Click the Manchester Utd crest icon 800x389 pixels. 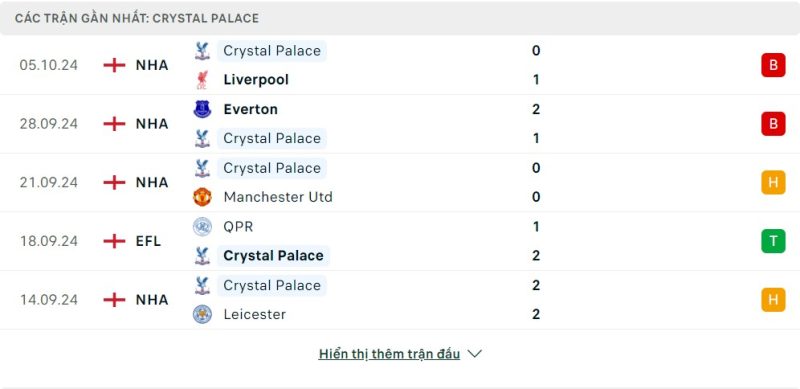(202, 197)
